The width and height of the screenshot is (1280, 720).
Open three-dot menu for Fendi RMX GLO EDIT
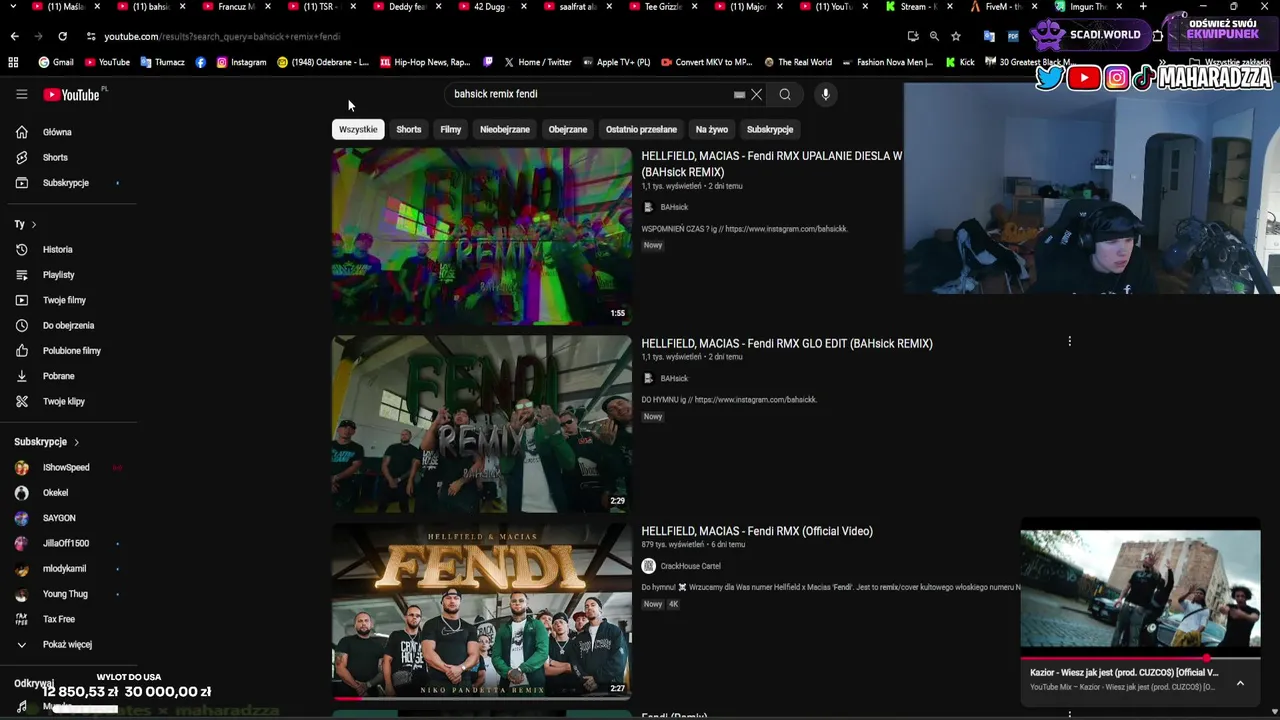pyautogui.click(x=1069, y=341)
